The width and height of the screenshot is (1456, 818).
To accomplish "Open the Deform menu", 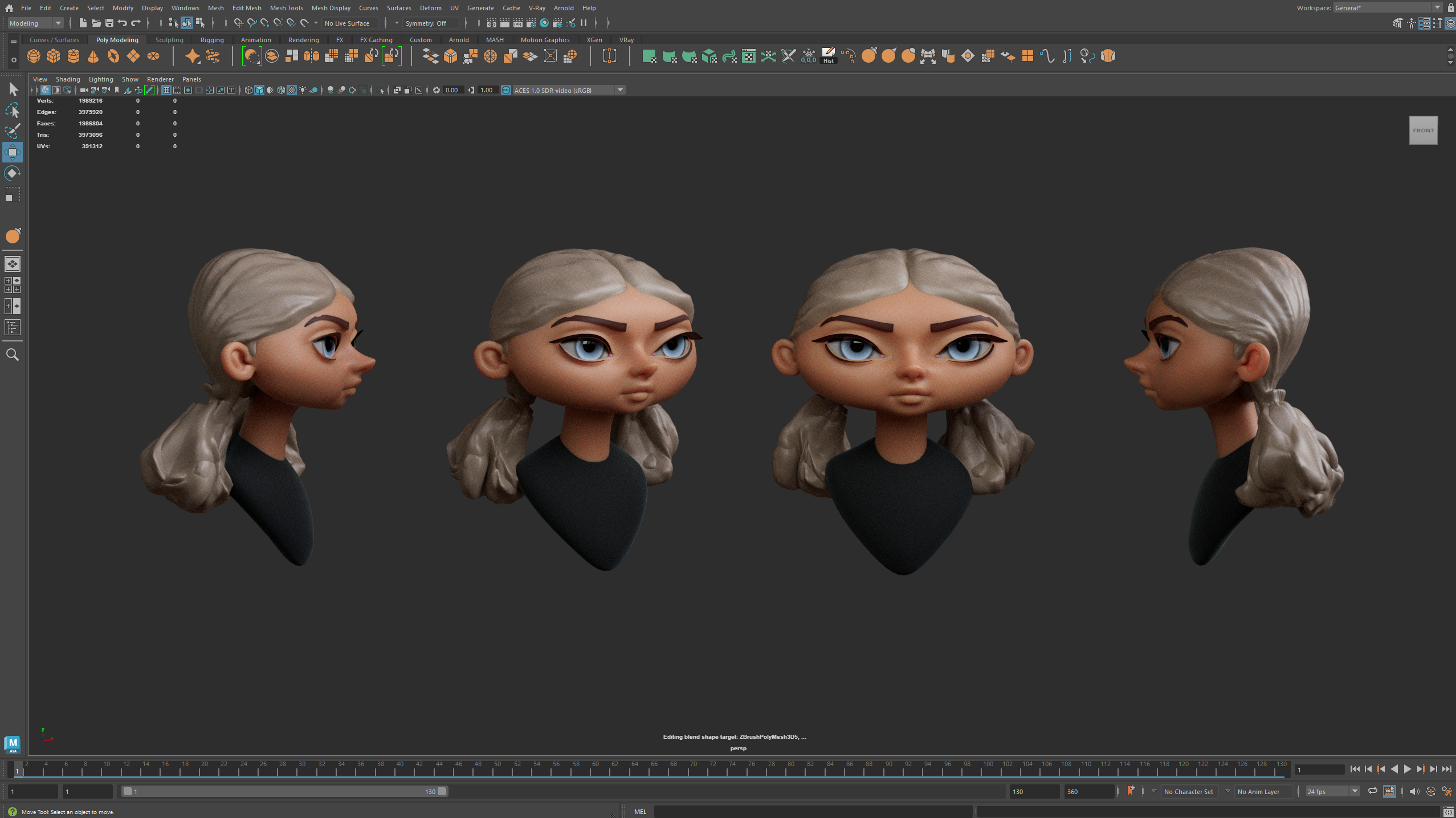I will point(430,8).
